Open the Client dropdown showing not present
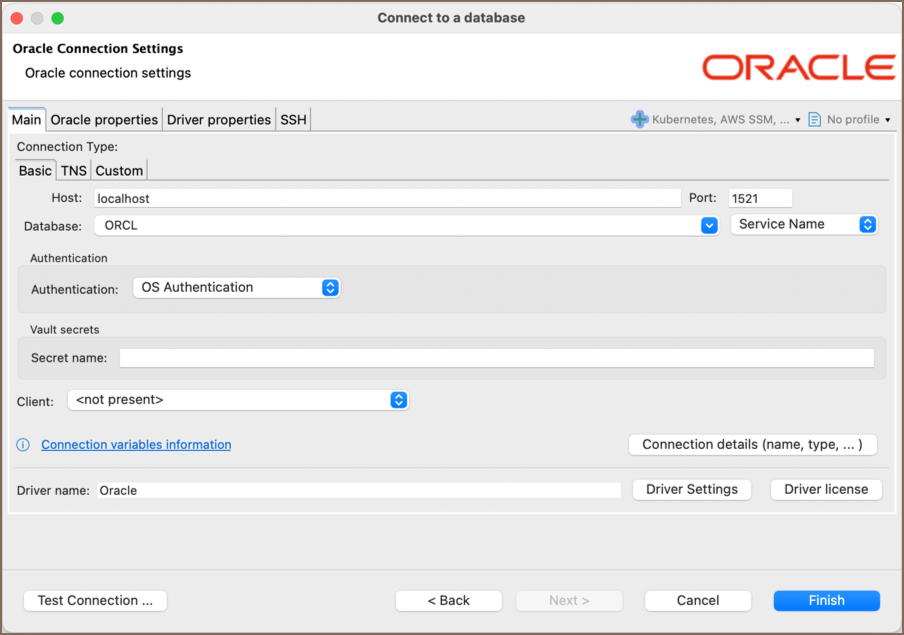Screen dimensions: 904x635 tap(398, 399)
